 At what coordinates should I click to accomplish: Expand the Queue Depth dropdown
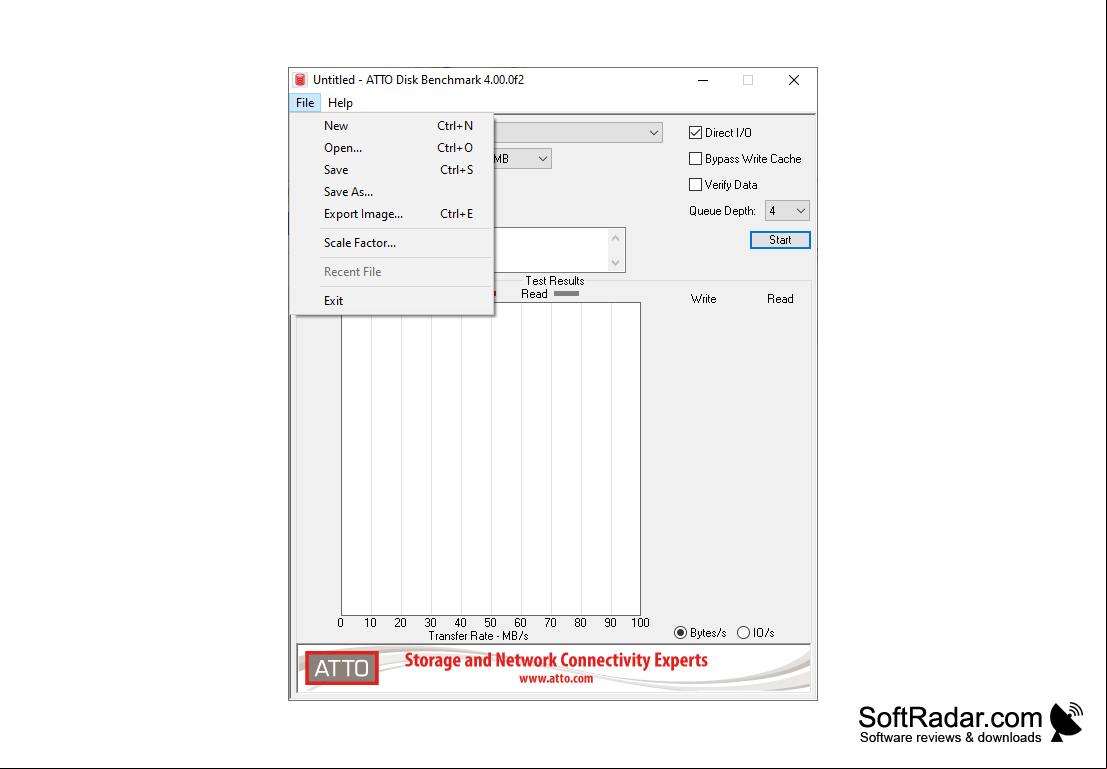point(787,210)
